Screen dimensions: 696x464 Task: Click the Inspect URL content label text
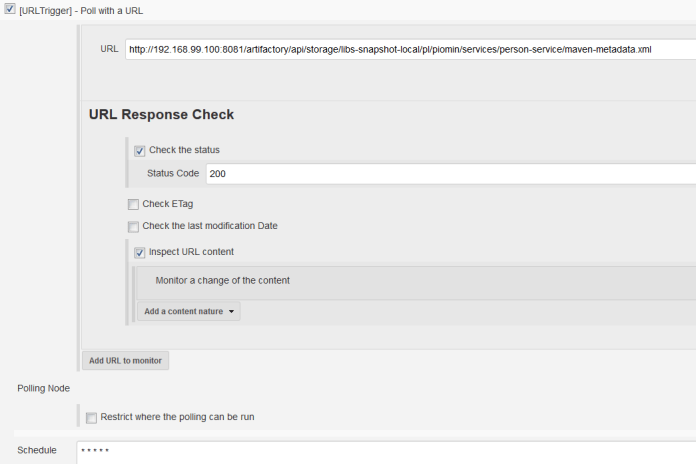pos(191,252)
